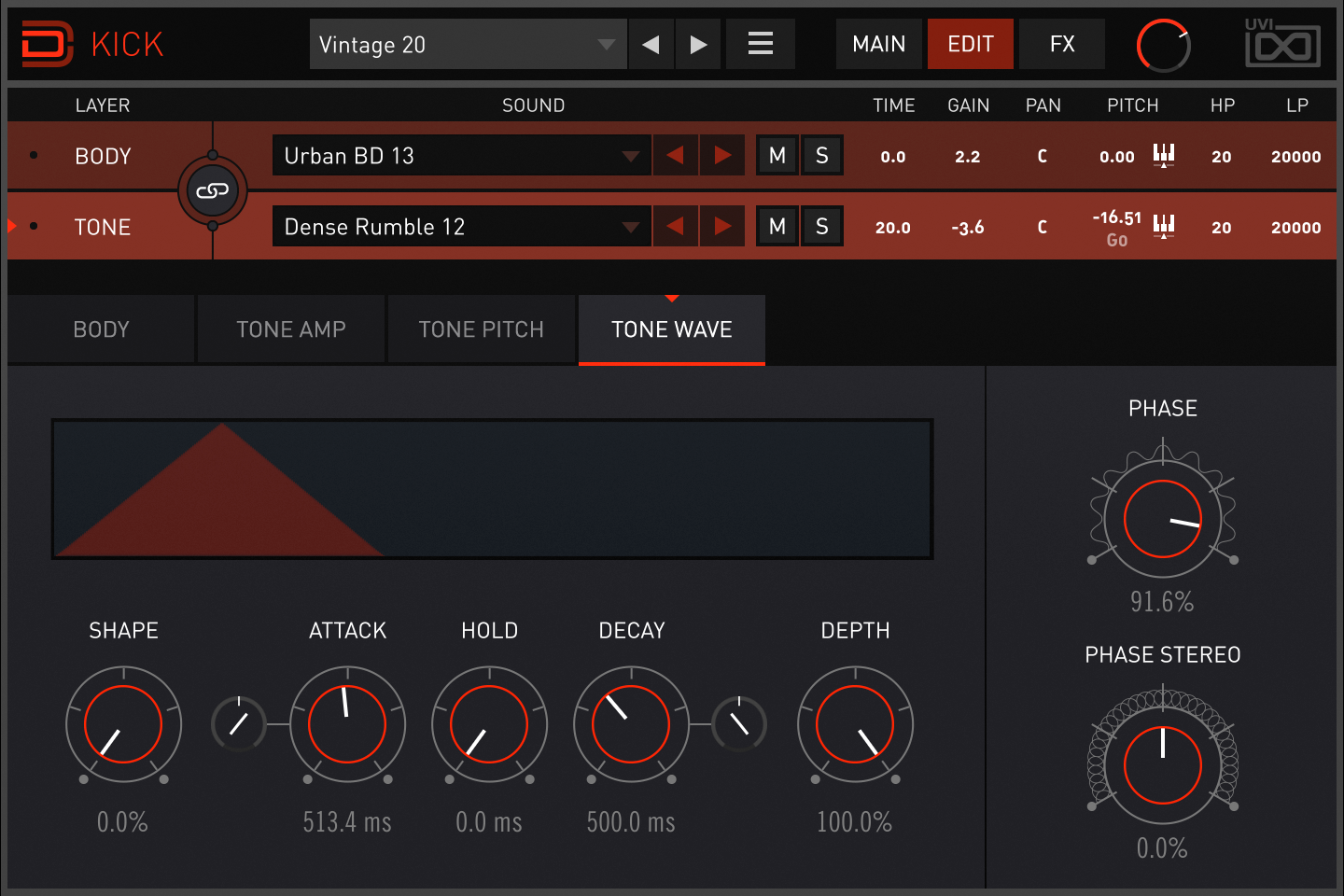Viewport: 1344px width, 896px height.
Task: Open the Vintage 20 preset dropdown
Action: pyautogui.click(x=467, y=44)
